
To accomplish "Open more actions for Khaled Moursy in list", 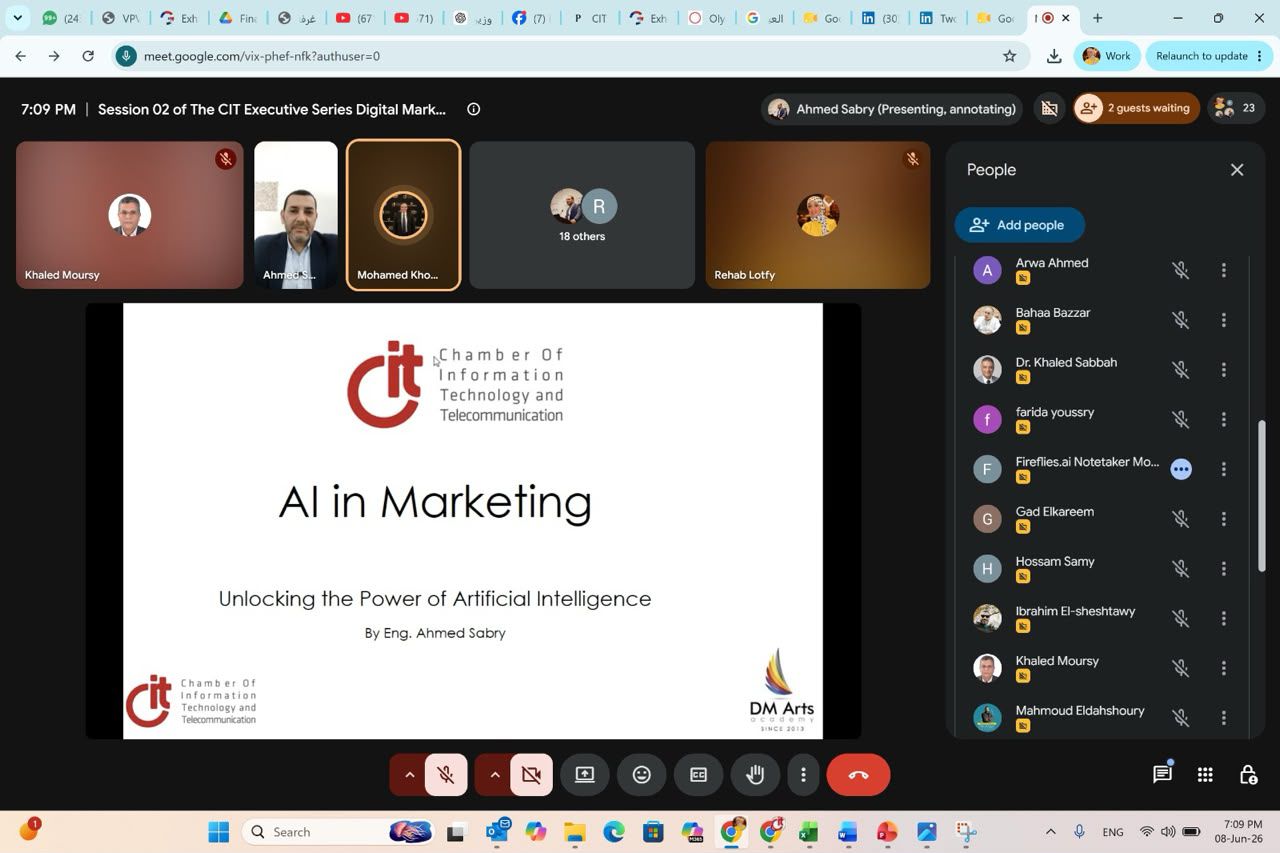I will coord(1223,668).
